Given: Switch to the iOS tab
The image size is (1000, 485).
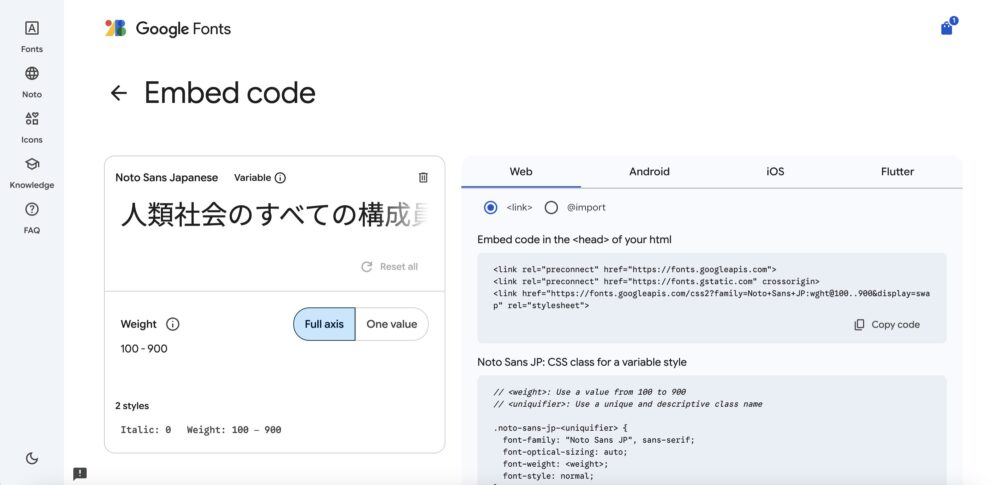Looking at the screenshot, I should [x=775, y=172].
